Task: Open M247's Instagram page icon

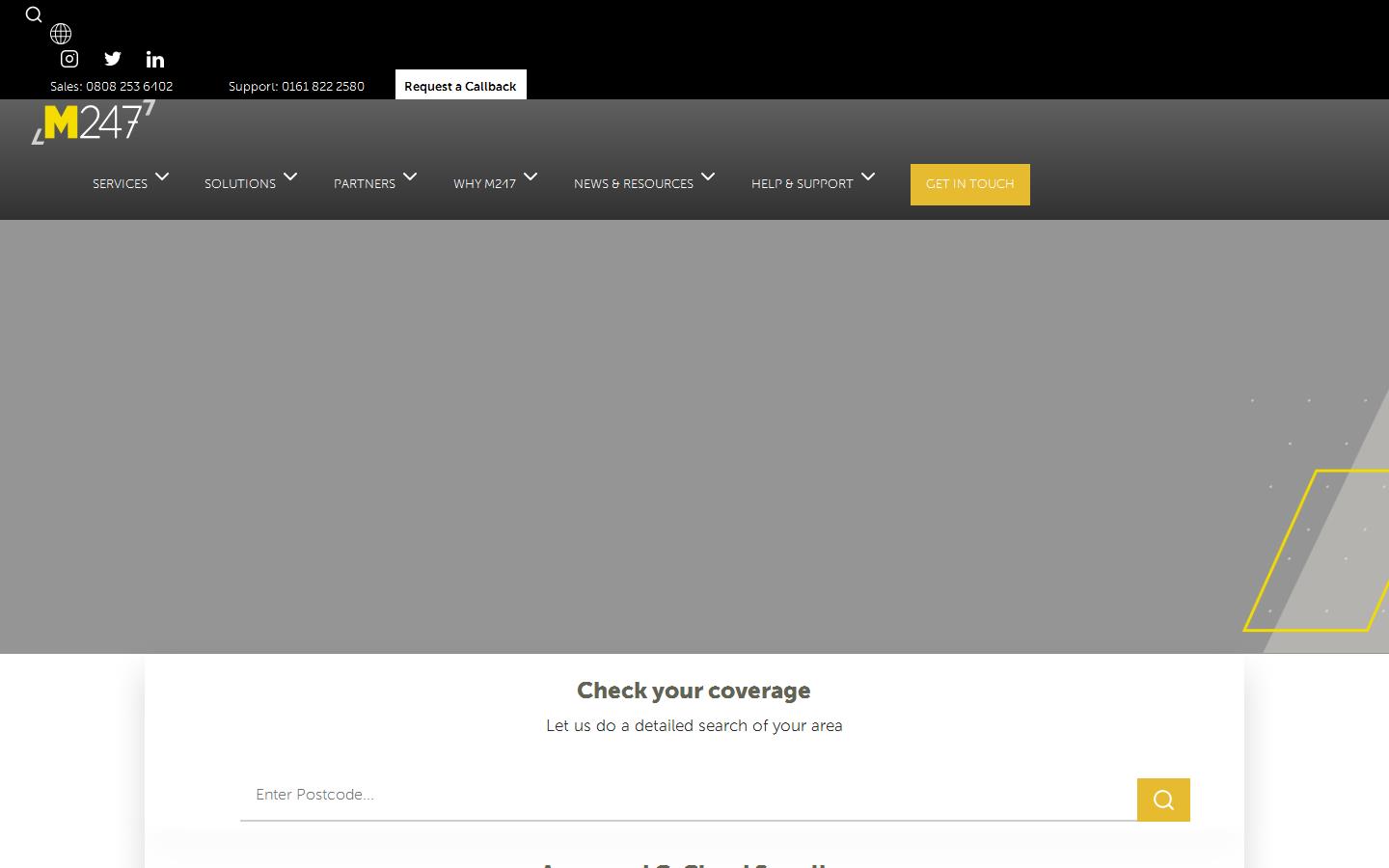Action: [69, 59]
